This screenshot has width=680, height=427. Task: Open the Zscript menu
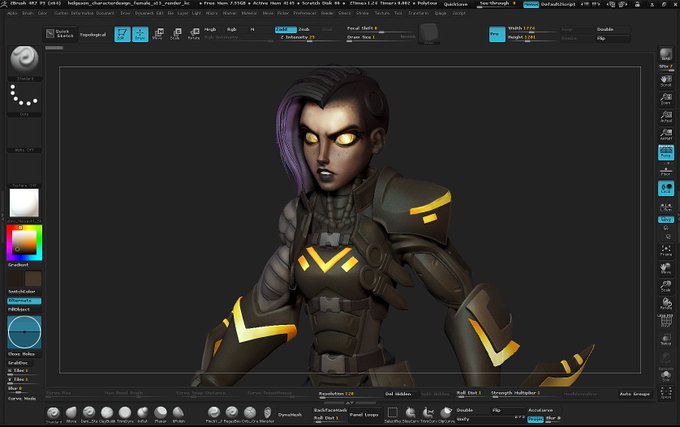[x=459, y=13]
